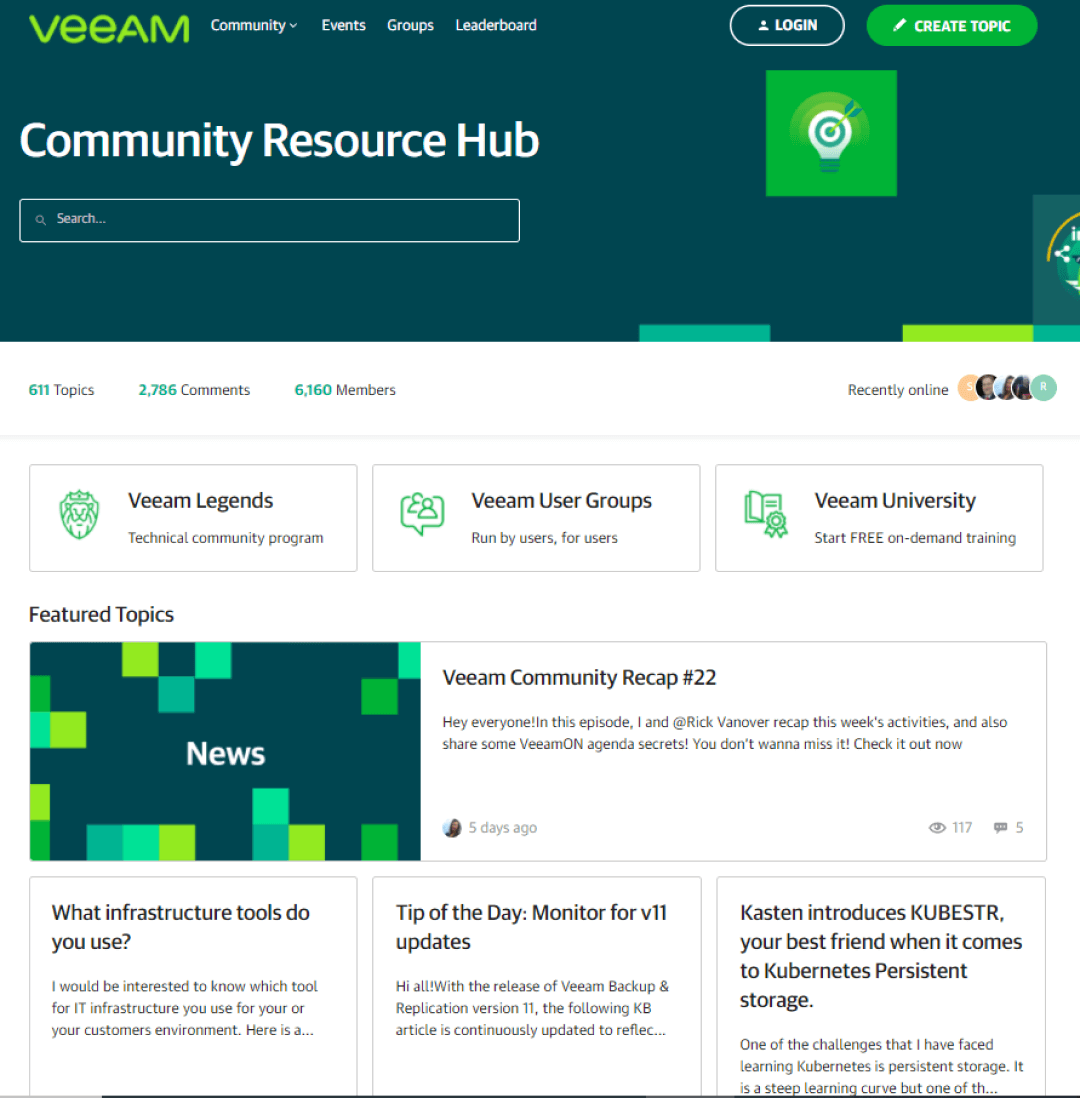1080x1098 pixels.
Task: Go to the Leaderboard page
Action: (496, 26)
